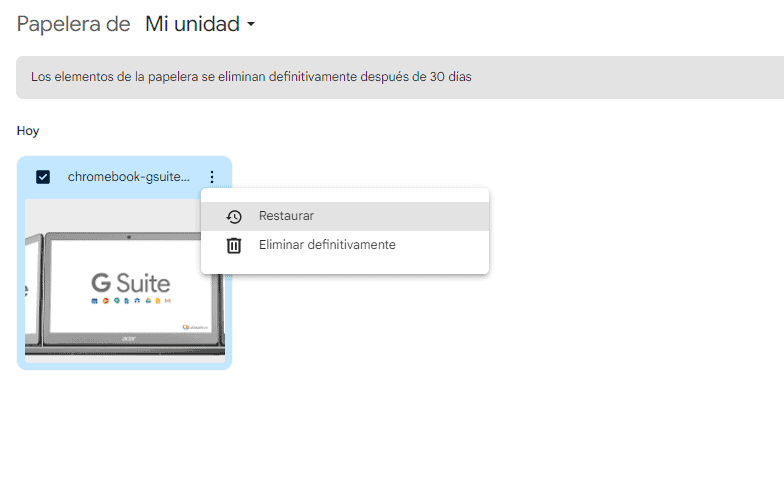Viewport: 784px width, 482px height.
Task: Click the Hoy section label
Action: pos(28,131)
